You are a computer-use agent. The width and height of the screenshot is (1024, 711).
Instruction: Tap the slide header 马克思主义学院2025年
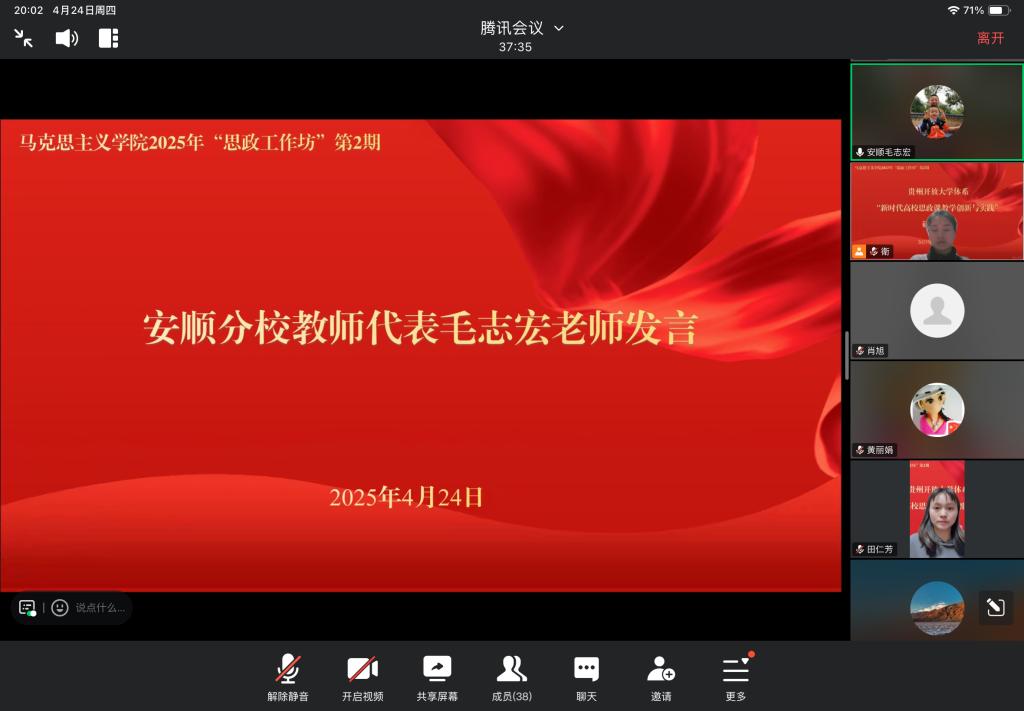click(111, 142)
